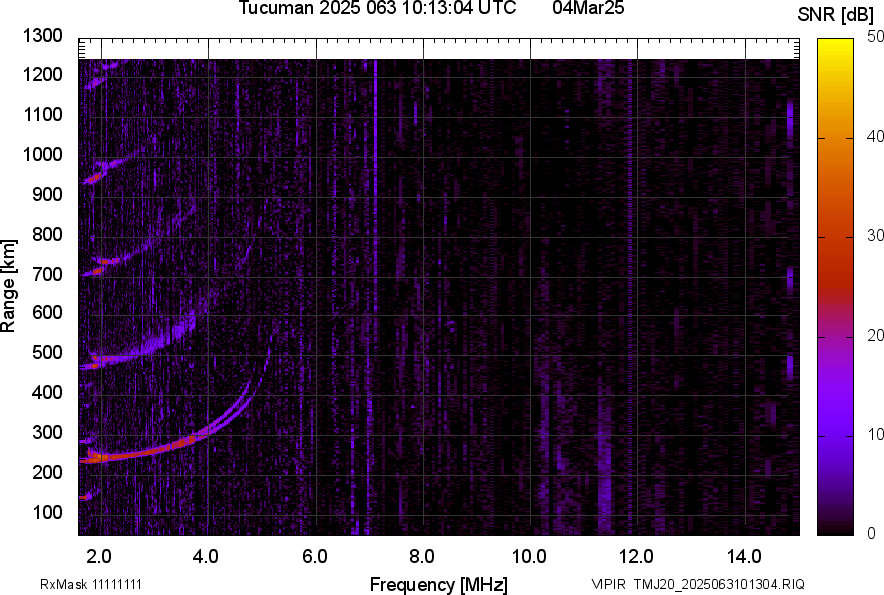
Task: Click the RxMask 11111111 text
Action: (97, 584)
